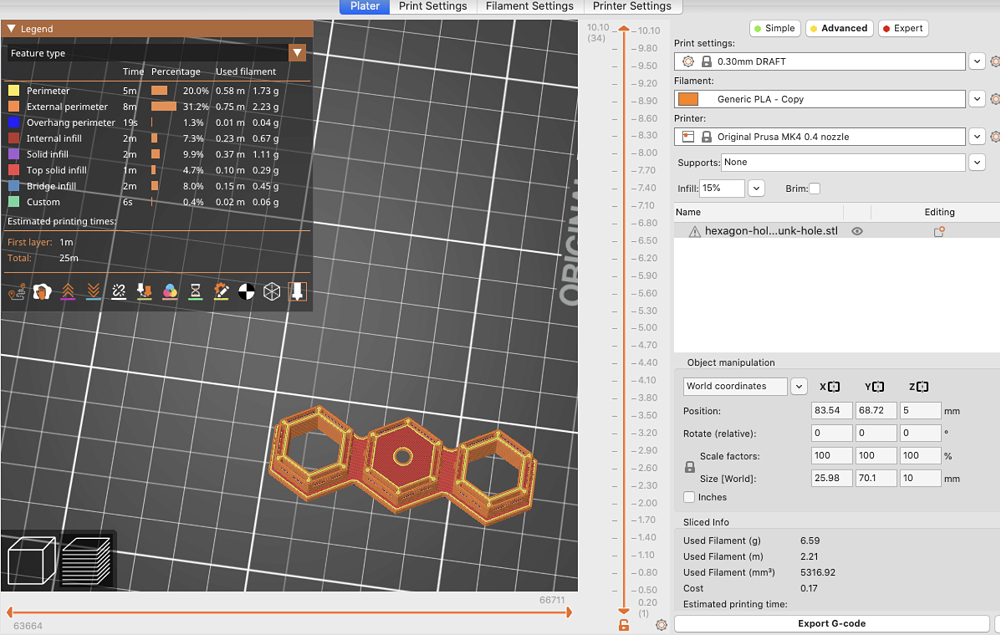The height and width of the screenshot is (635, 1000).
Task: Hide the hexagon STL object via eye icon
Action: [857, 231]
